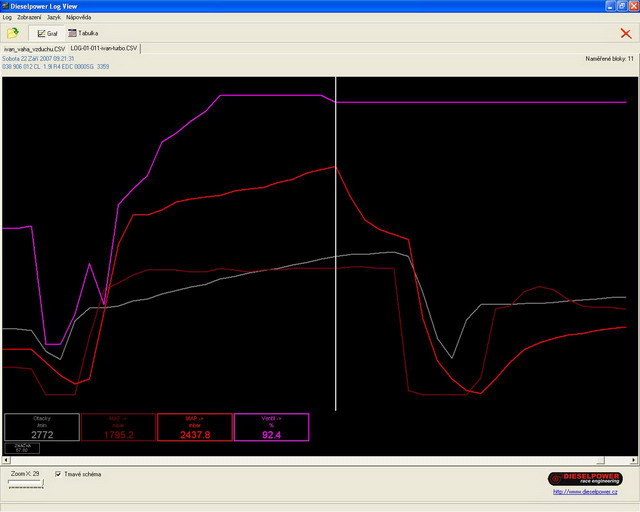Close the log using the red X
The image size is (640, 512).
pyautogui.click(x=626, y=33)
